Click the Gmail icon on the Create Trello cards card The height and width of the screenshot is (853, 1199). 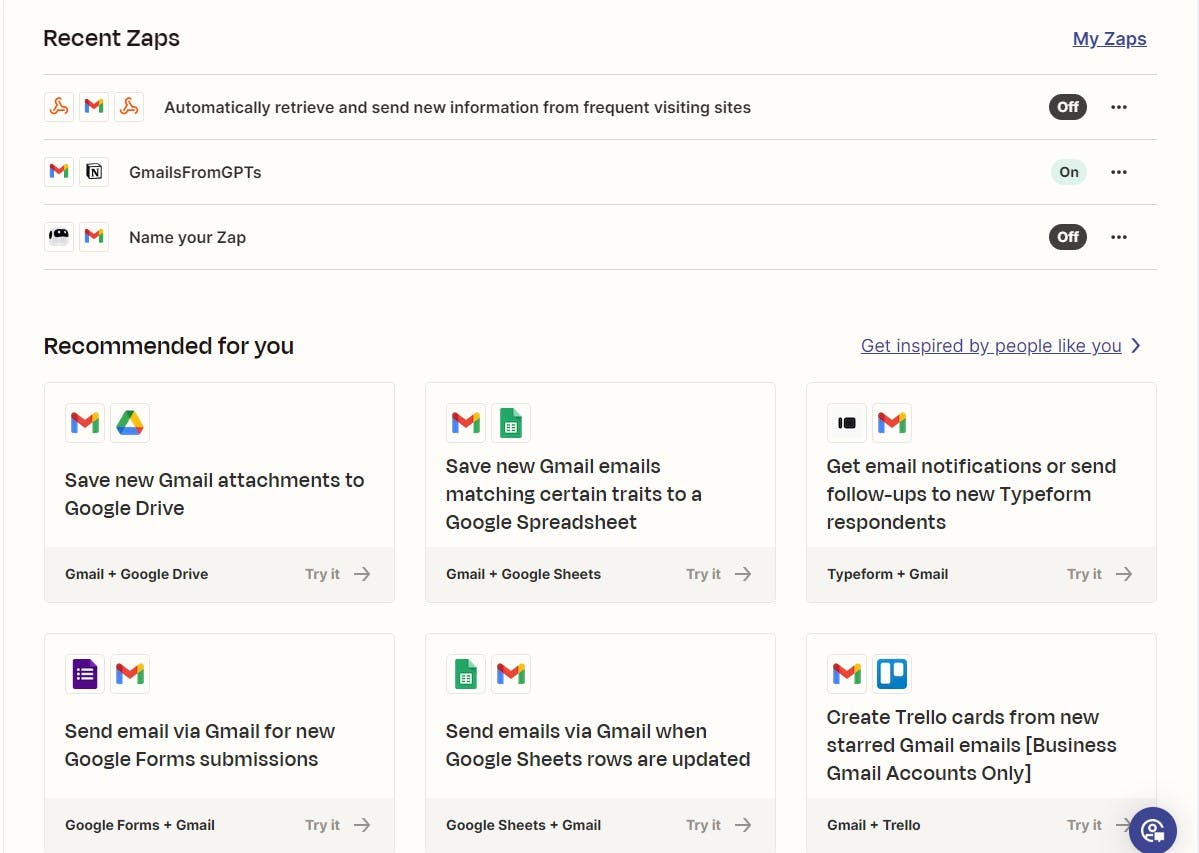pos(846,674)
